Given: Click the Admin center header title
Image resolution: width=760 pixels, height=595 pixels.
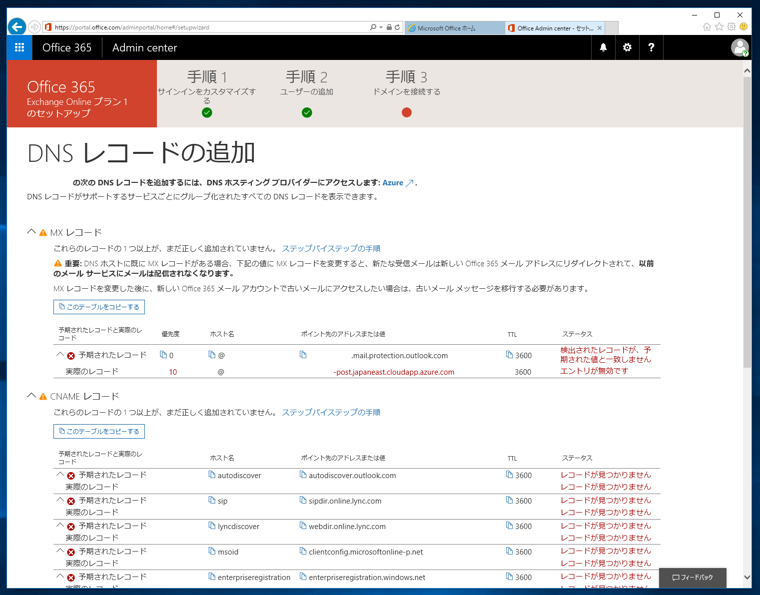Looking at the screenshot, I should click(144, 47).
